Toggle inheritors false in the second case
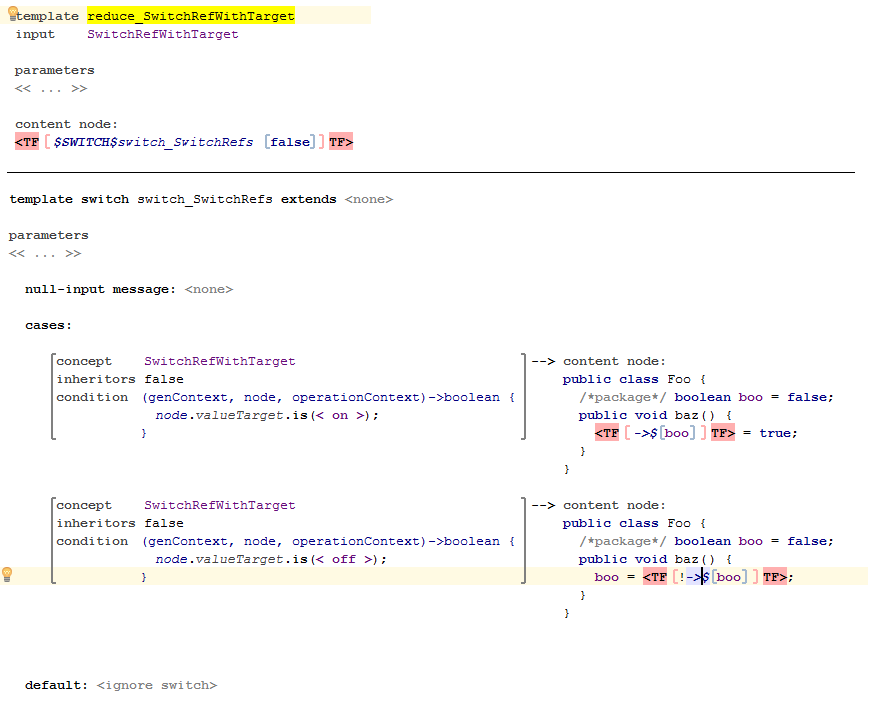Viewport: 869px width, 705px height. pyautogui.click(x=163, y=523)
